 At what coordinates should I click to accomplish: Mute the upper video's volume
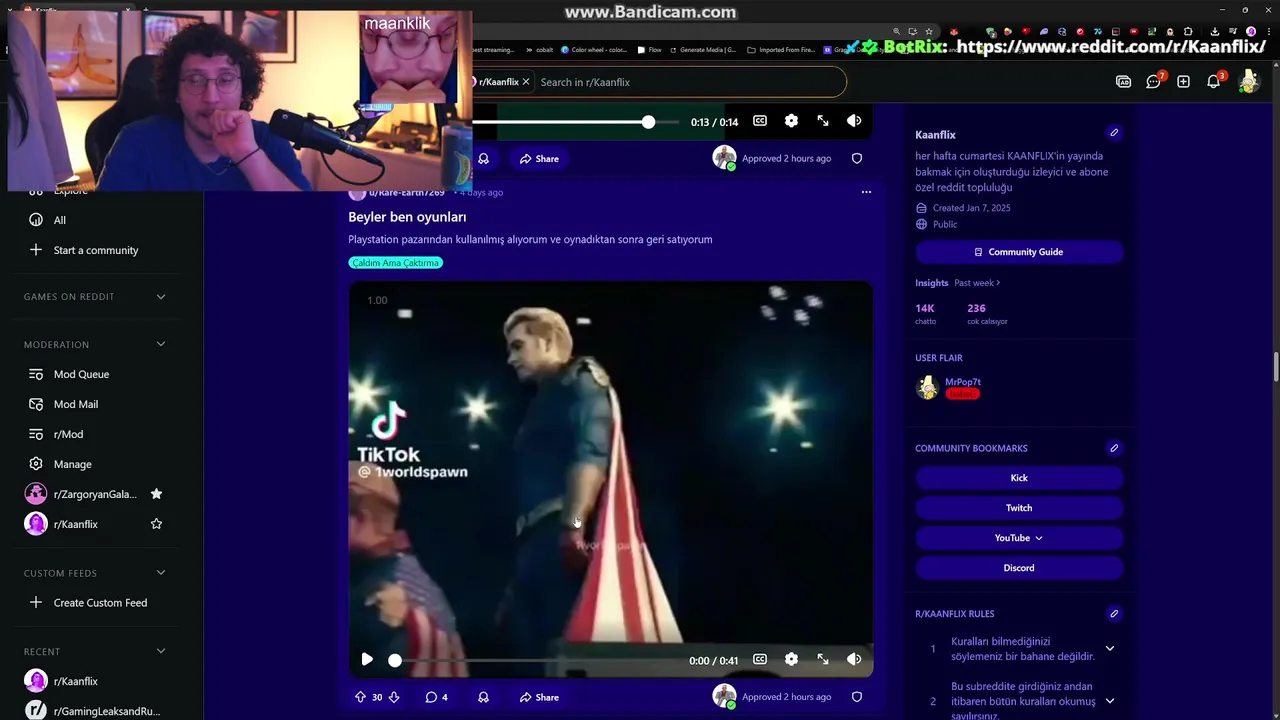coord(854,121)
